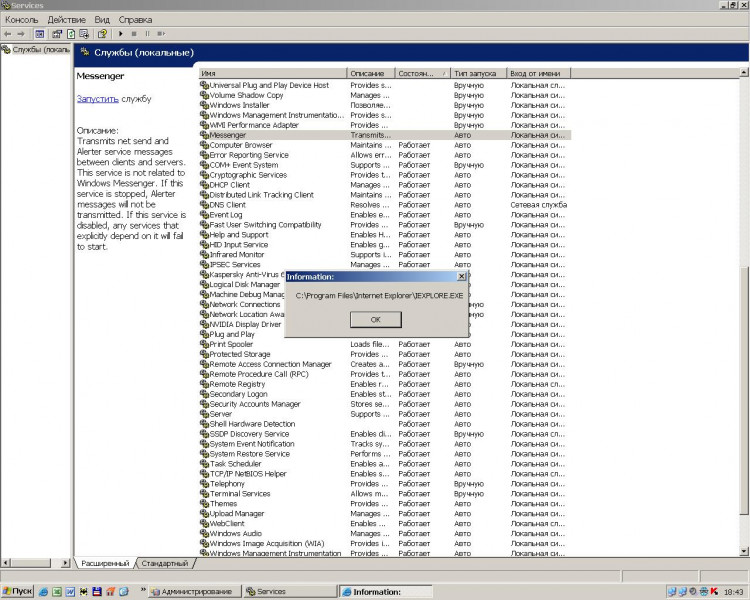This screenshot has height=600, width=750.
Task: Click the Пуск Start button
Action: [18, 591]
